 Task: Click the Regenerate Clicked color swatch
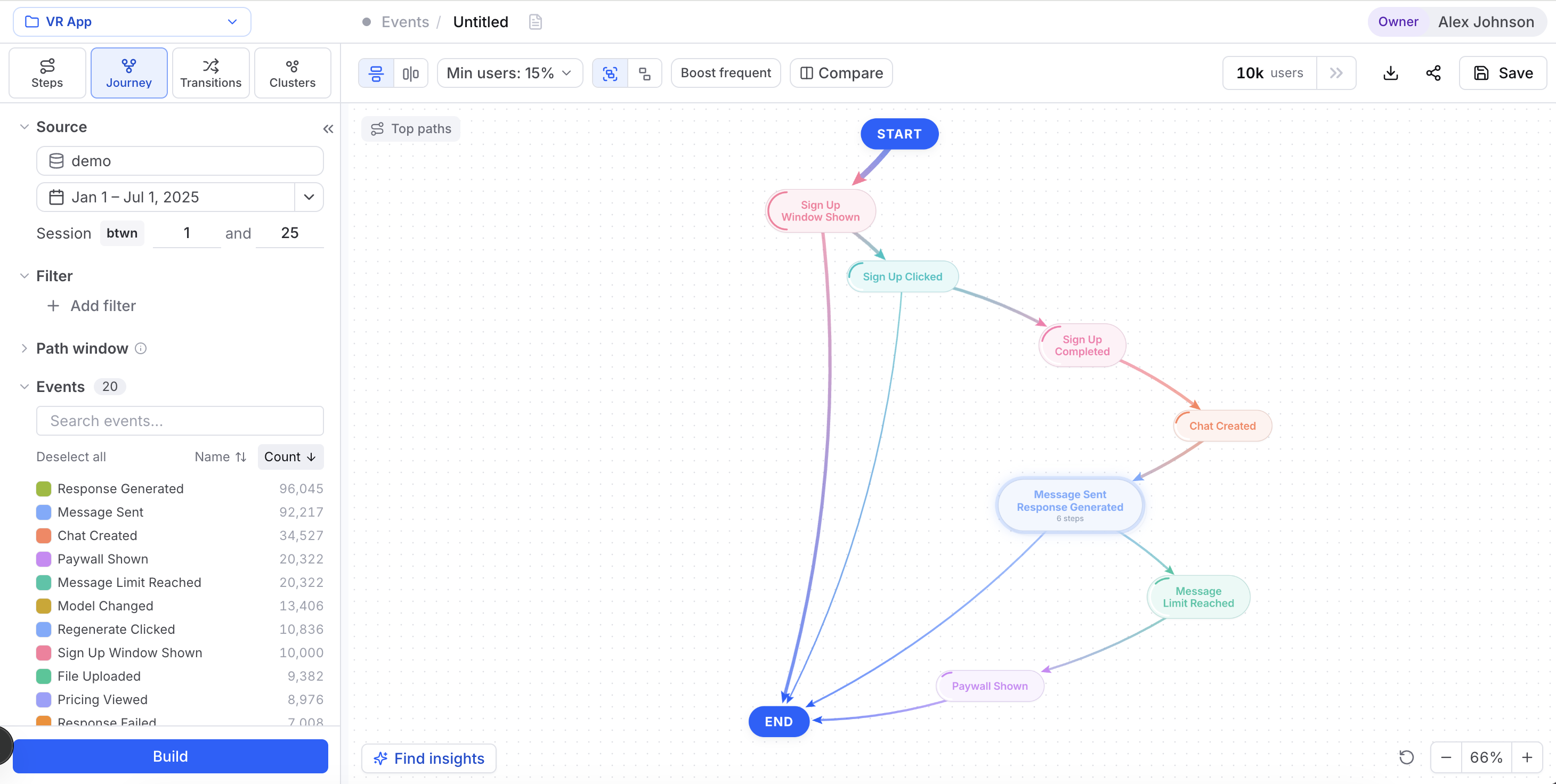click(44, 629)
